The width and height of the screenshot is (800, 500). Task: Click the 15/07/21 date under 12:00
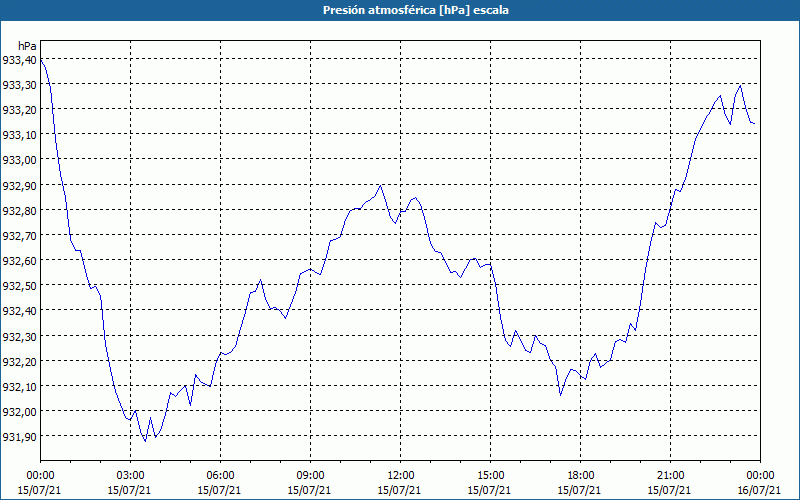point(399,490)
